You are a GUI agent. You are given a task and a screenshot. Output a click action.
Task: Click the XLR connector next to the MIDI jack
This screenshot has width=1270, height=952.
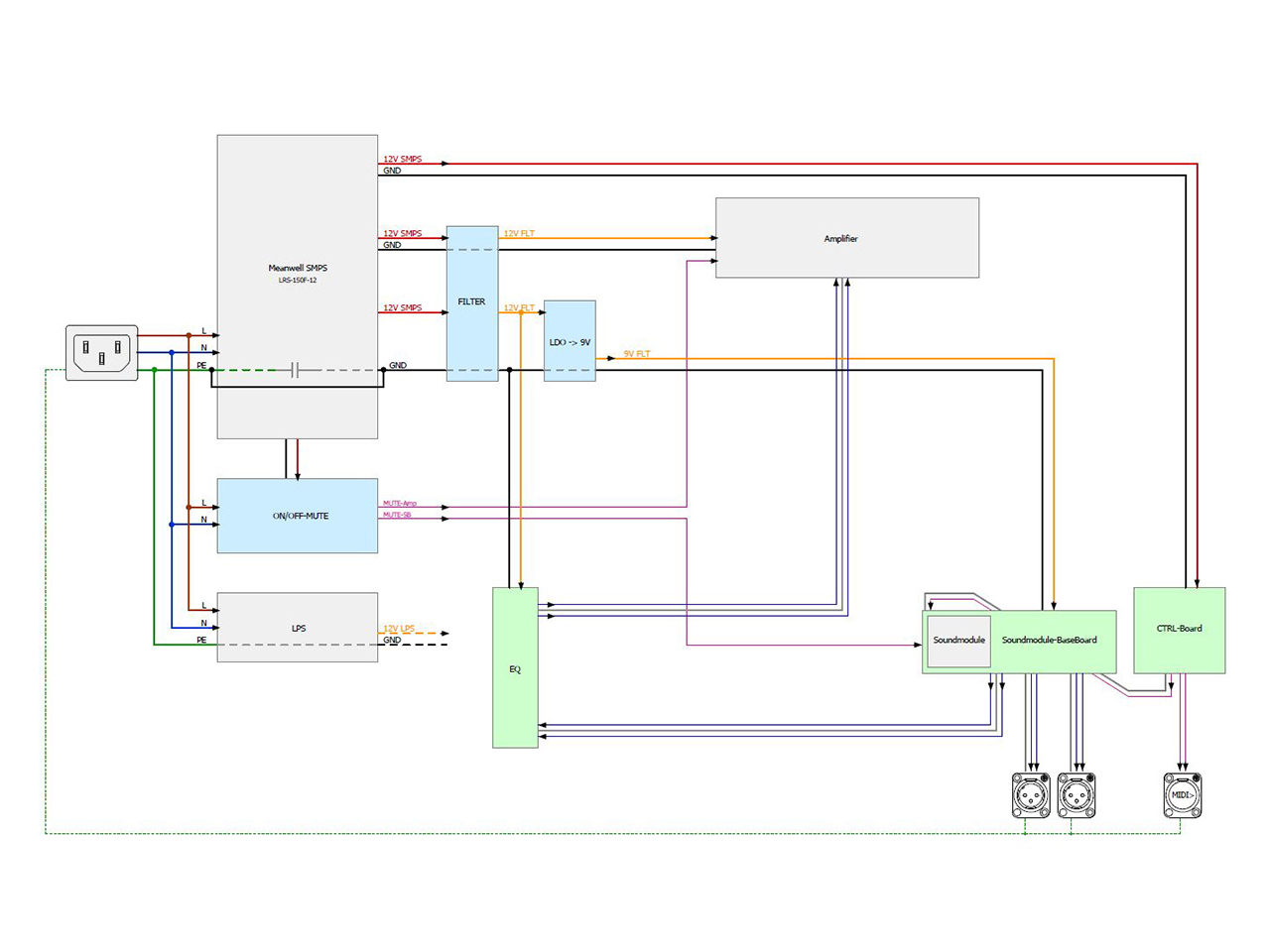(1077, 795)
